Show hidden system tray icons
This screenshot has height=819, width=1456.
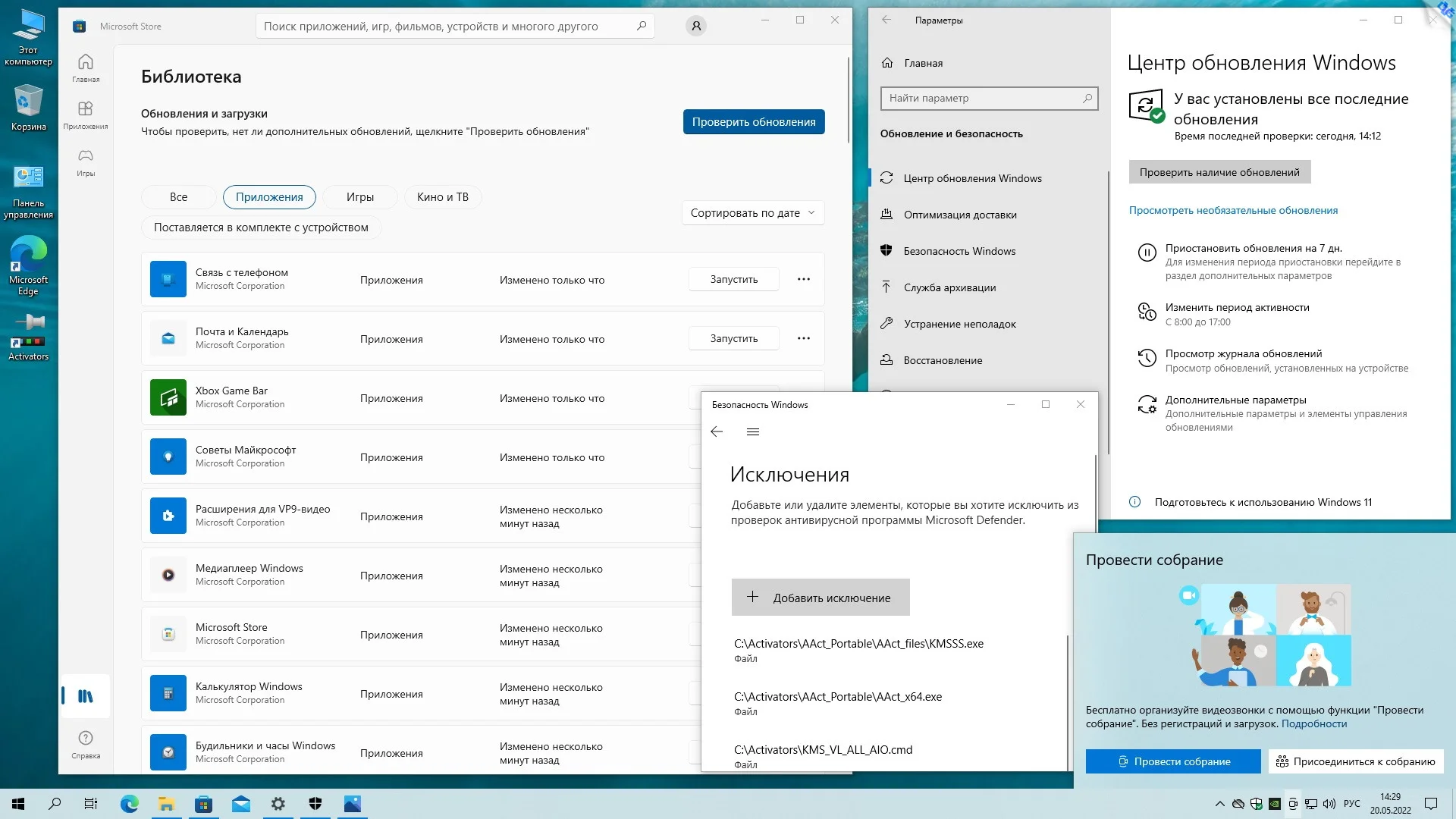point(1219,804)
